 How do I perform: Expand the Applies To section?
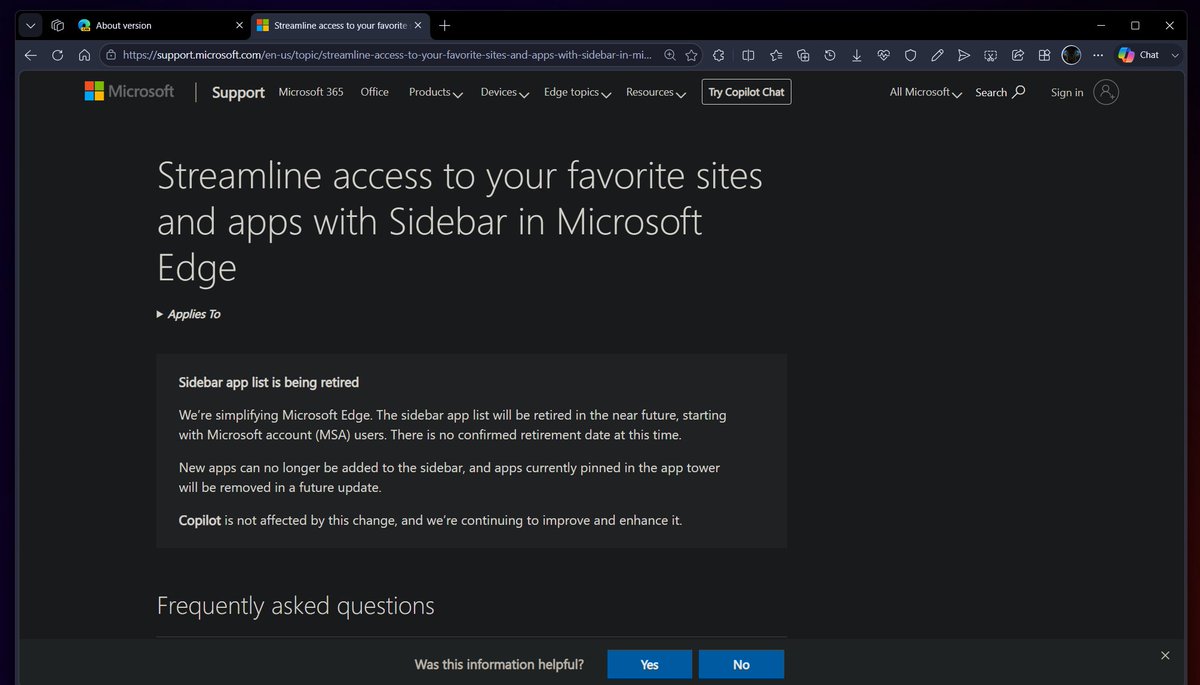click(x=189, y=314)
